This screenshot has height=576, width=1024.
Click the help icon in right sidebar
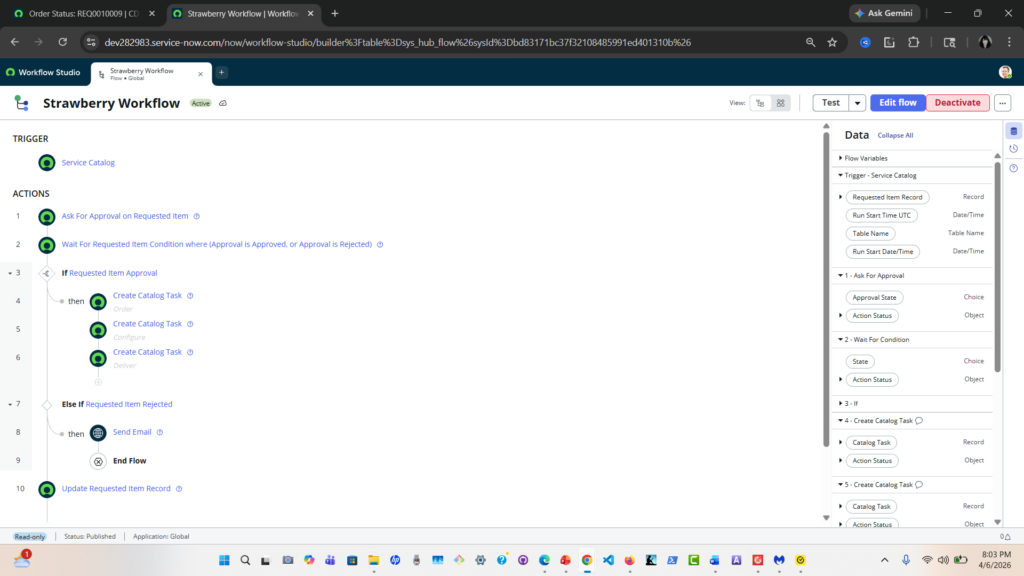[x=1013, y=168]
